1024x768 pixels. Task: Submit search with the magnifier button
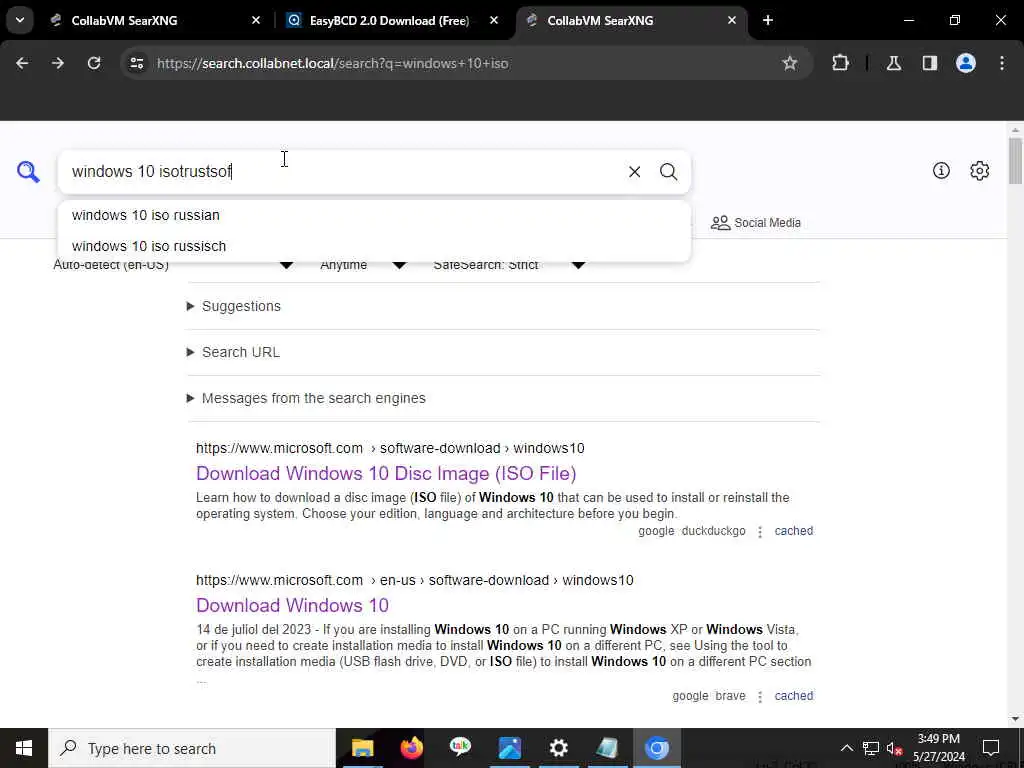pyautogui.click(x=668, y=172)
